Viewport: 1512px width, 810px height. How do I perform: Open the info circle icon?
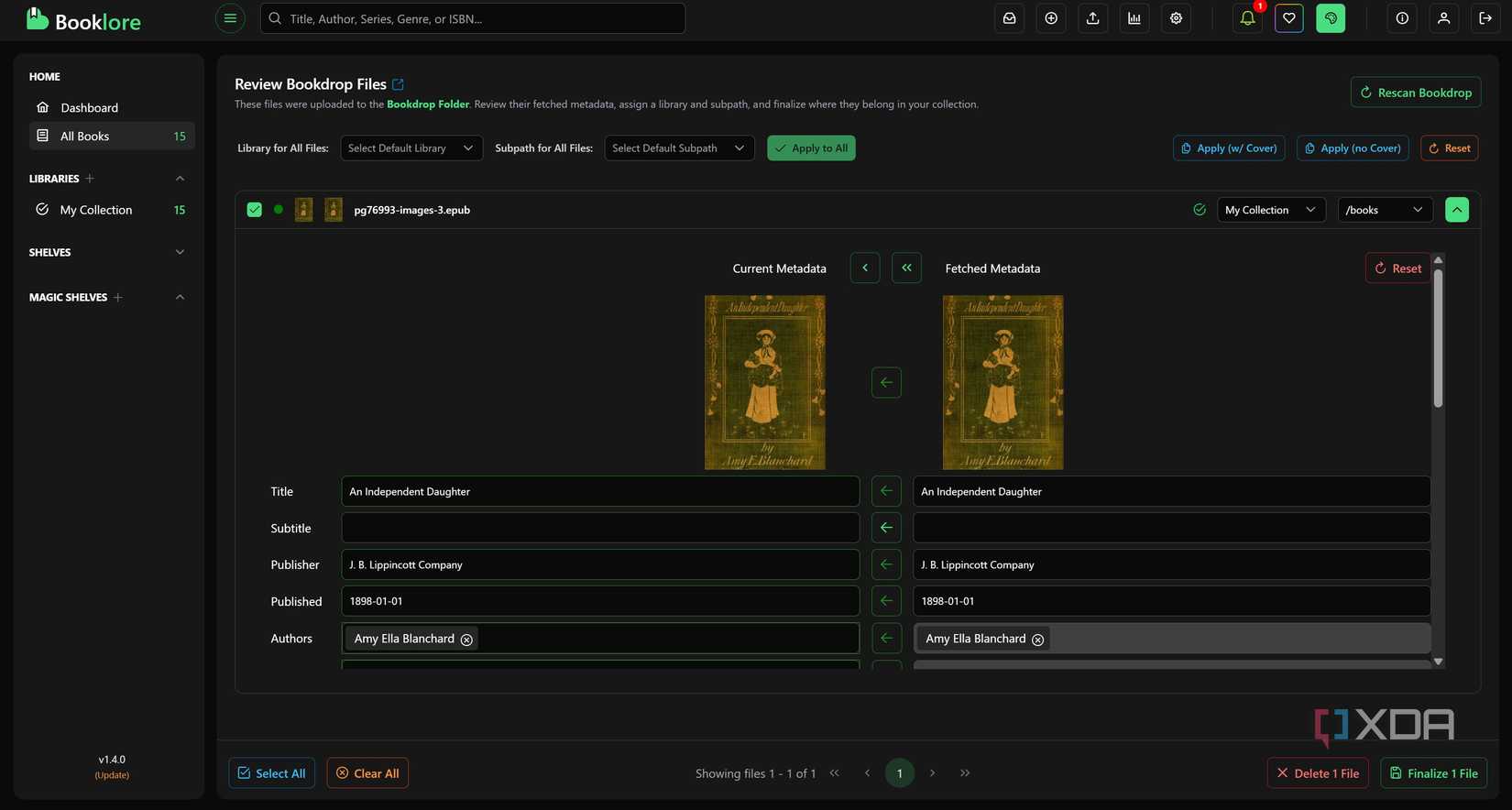coord(1402,18)
